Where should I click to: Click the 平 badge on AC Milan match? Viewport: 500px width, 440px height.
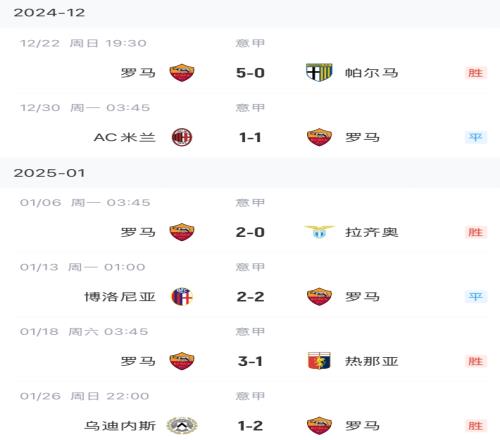coord(476,137)
